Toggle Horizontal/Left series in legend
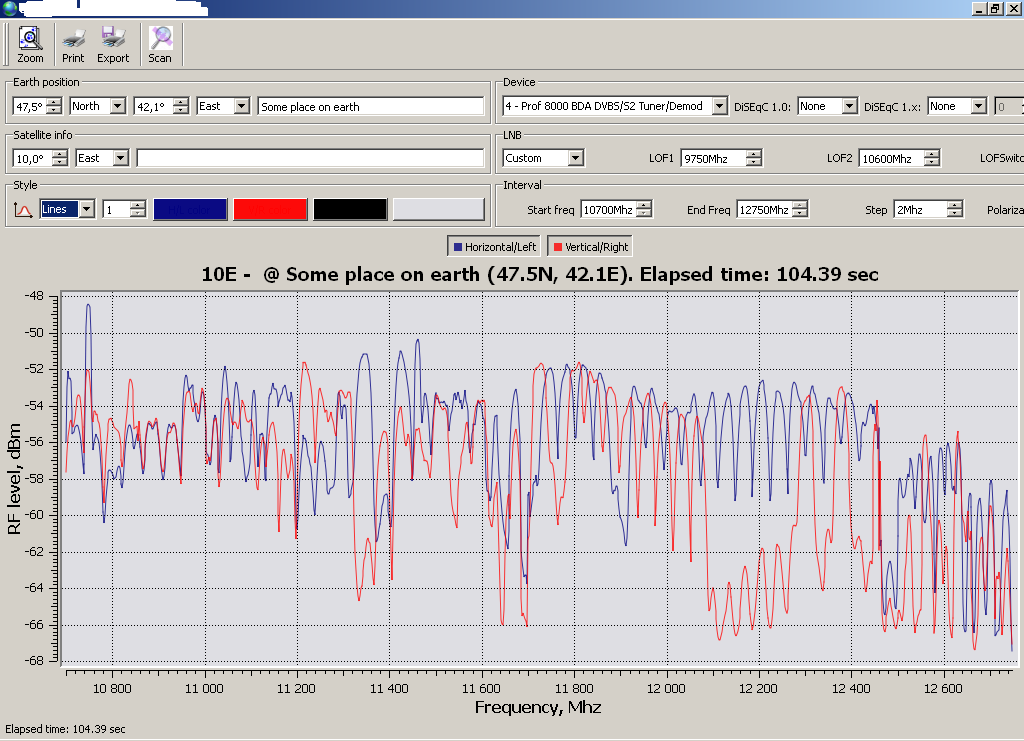The height and width of the screenshot is (741, 1024). 495,247
